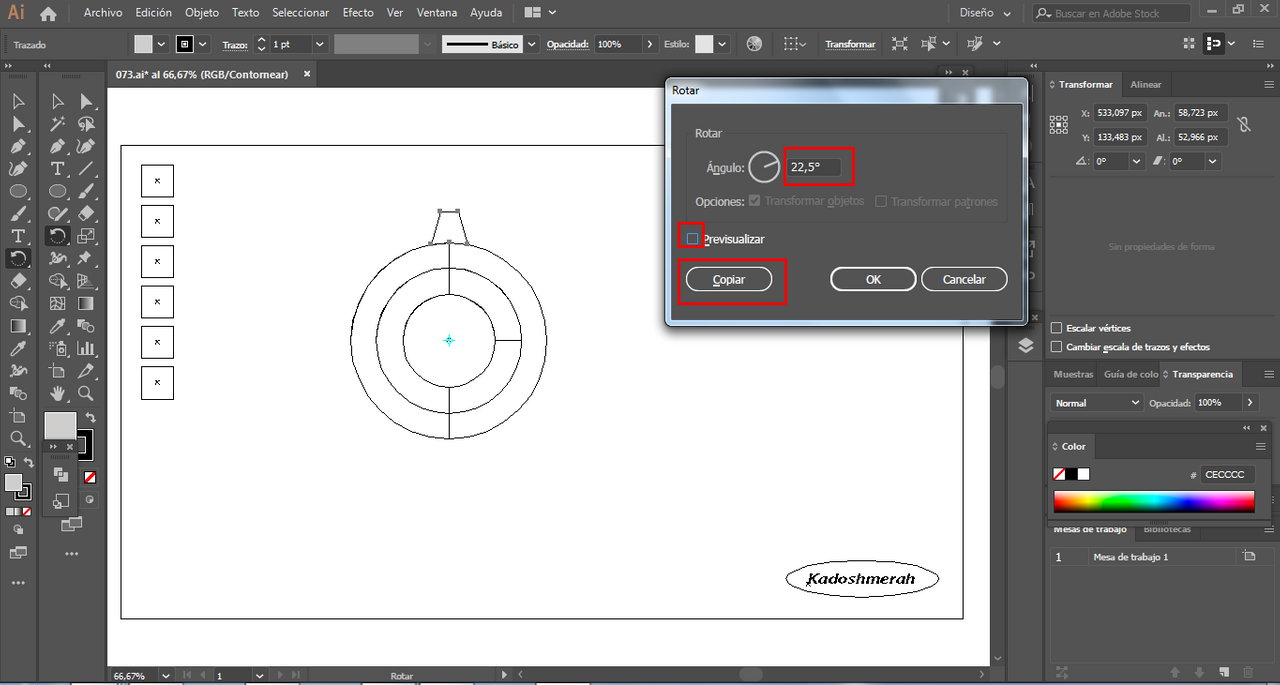Screen dimensions: 1280x685
Task: Check Cambiar escala de trazos y efectos
Action: point(1057,347)
